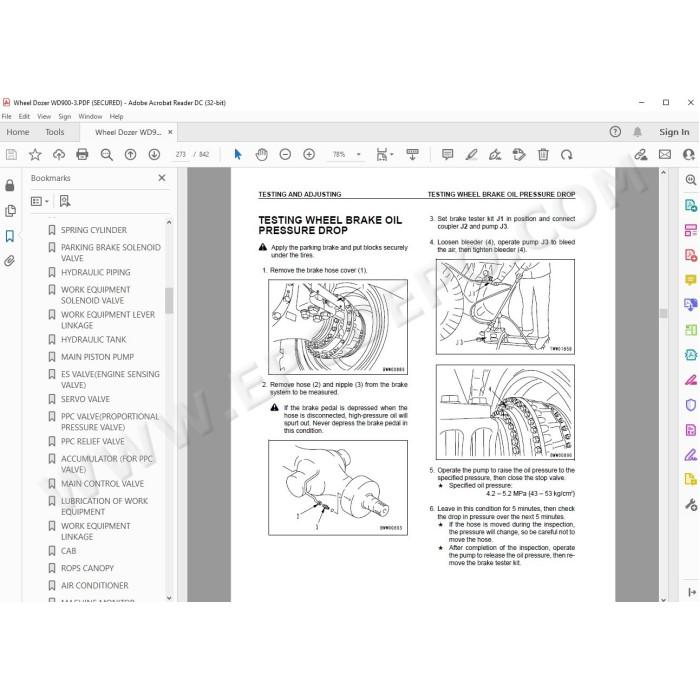Go to next page arrow
The image size is (700, 700).
point(154,154)
